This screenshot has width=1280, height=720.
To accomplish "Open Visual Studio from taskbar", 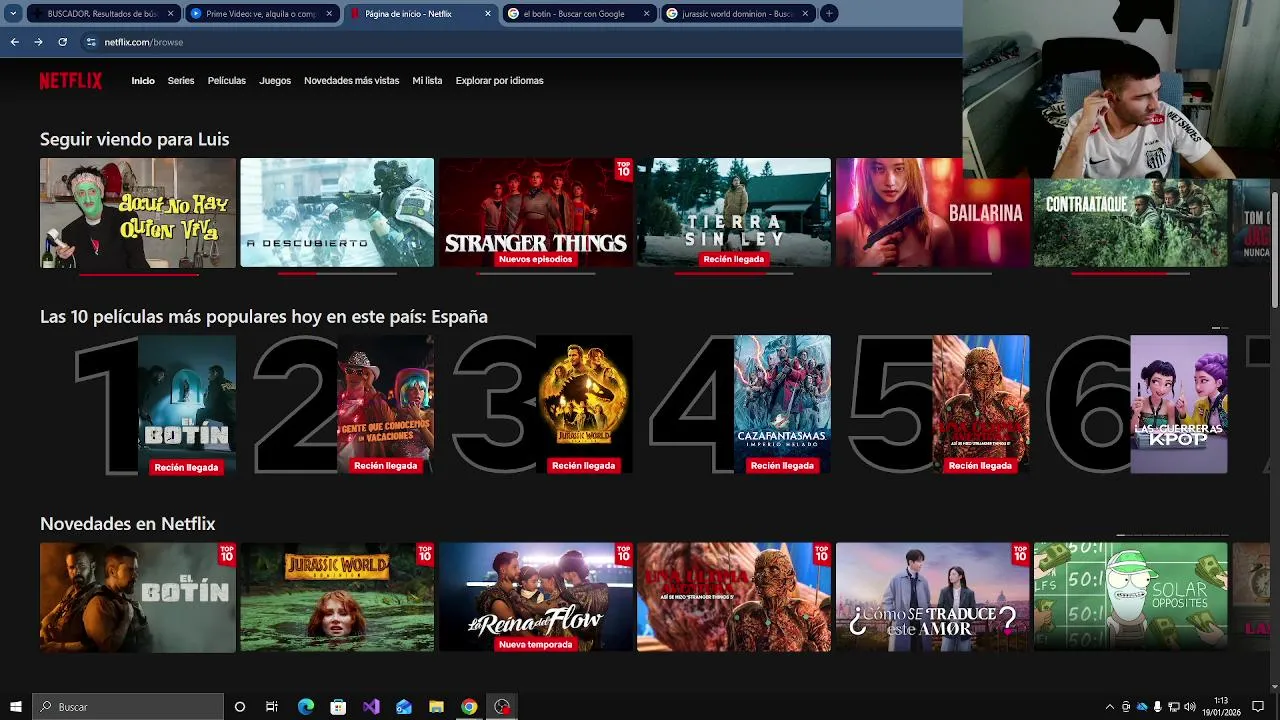I will click(371, 707).
